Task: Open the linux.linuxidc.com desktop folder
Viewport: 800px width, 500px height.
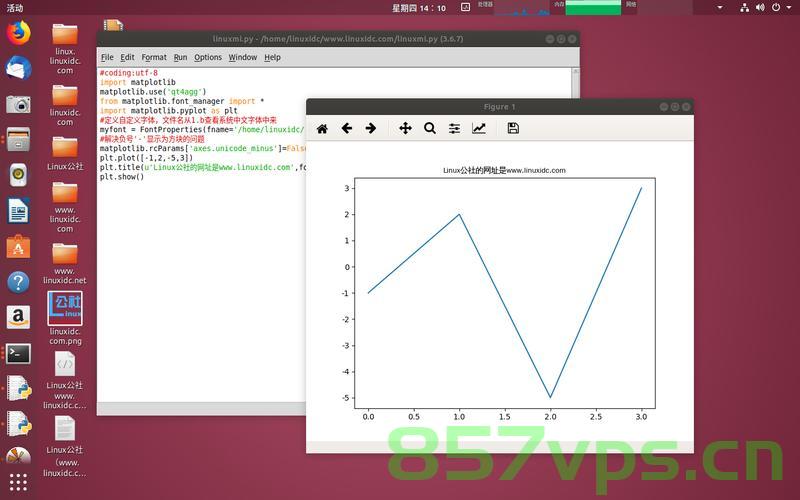Action: 65,48
